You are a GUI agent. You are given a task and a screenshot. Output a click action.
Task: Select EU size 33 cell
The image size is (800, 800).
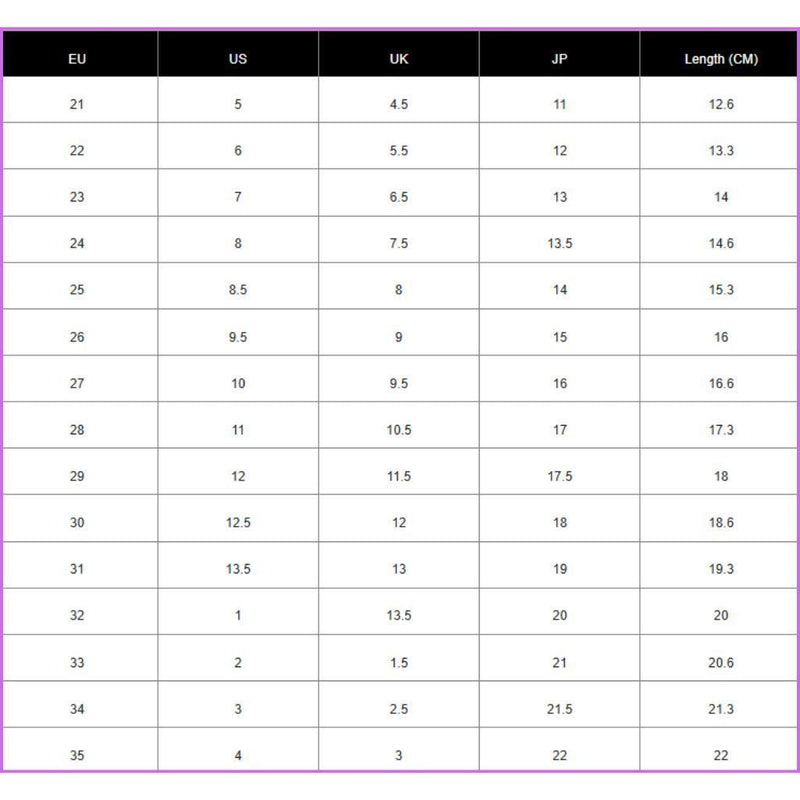tap(77, 662)
